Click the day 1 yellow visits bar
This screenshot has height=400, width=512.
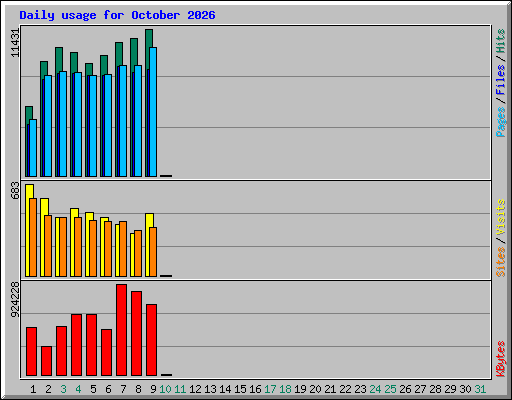click(29, 192)
